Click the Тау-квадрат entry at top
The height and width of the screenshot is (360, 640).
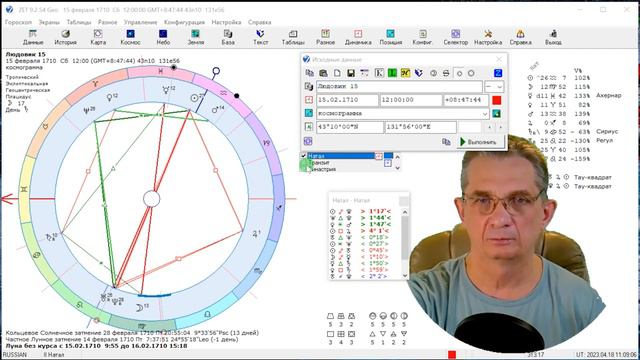pyautogui.click(x=593, y=177)
